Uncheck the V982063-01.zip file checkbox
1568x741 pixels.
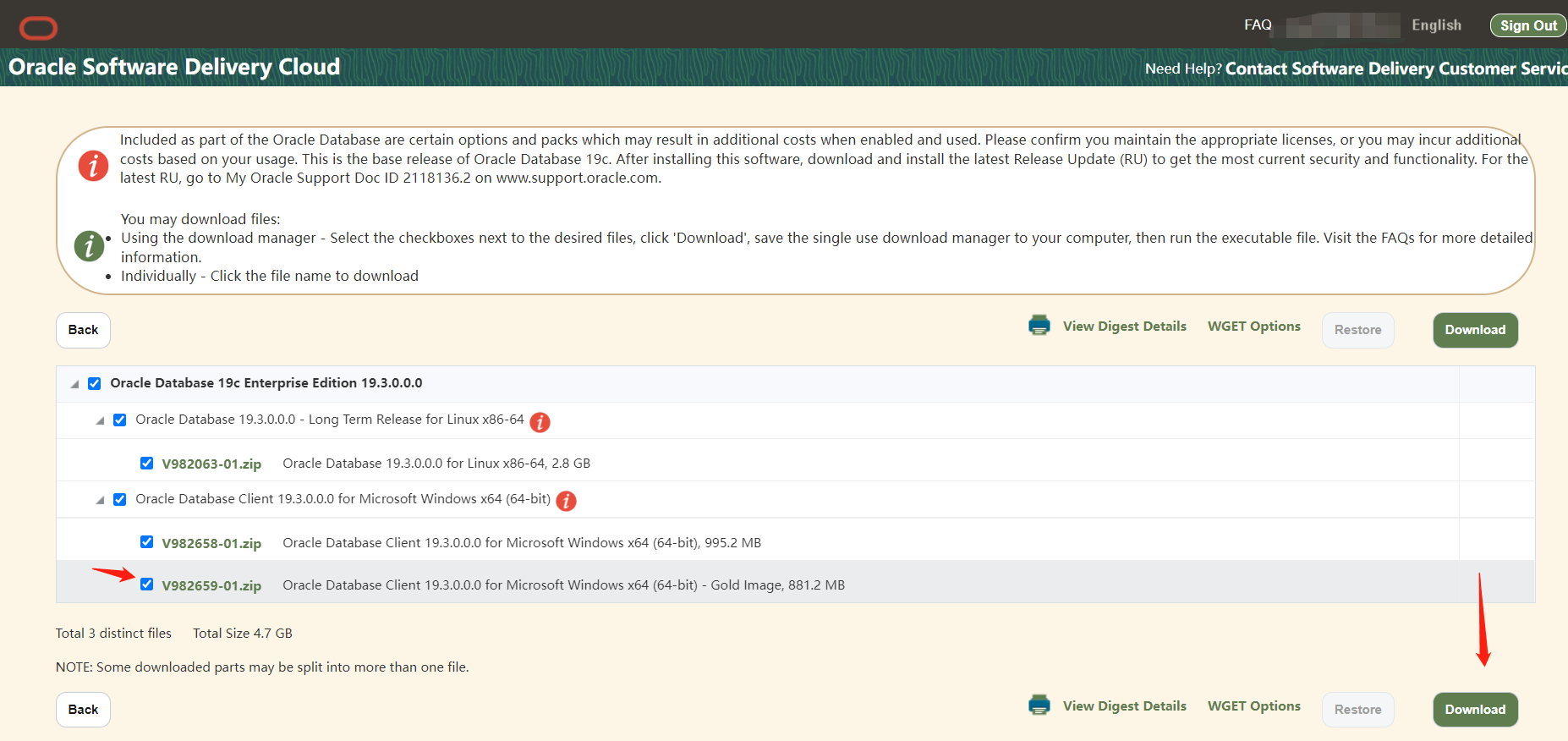pos(147,463)
